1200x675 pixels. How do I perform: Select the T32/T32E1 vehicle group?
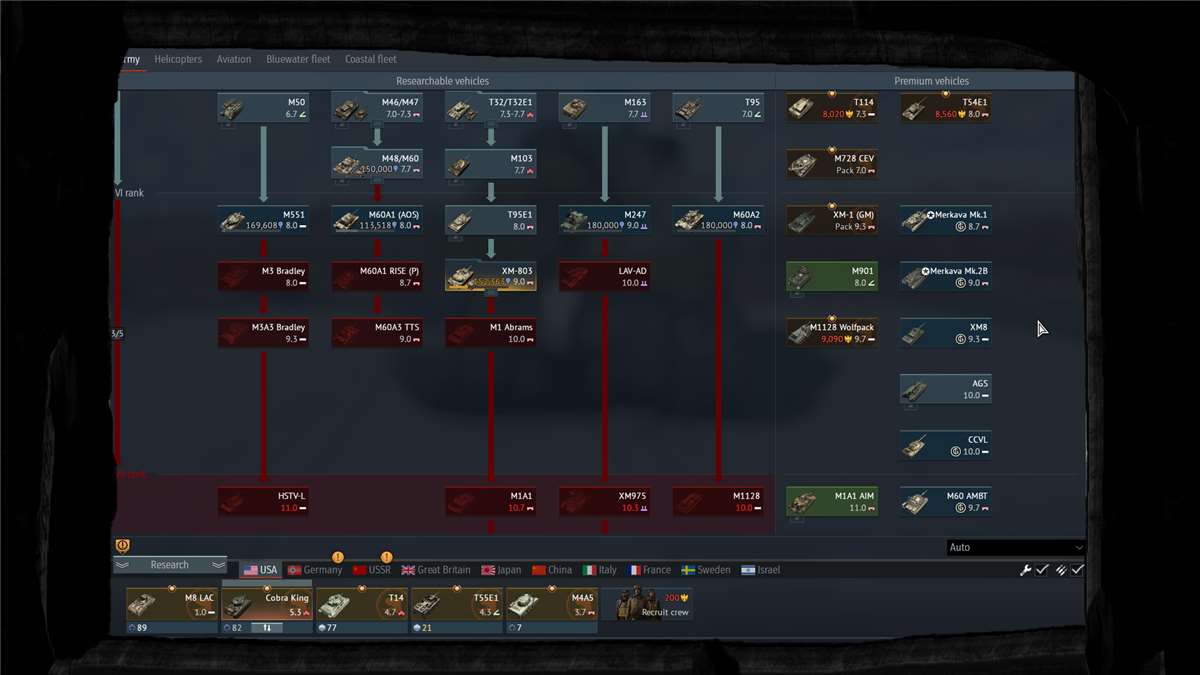[491, 108]
